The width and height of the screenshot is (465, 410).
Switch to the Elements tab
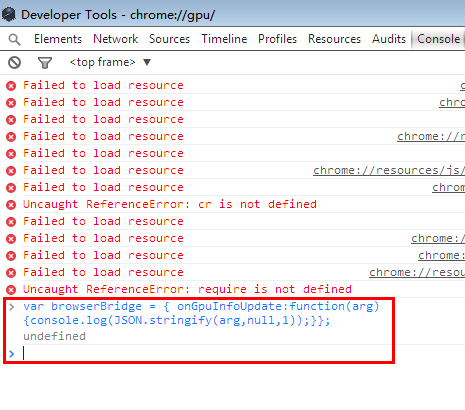(58, 39)
